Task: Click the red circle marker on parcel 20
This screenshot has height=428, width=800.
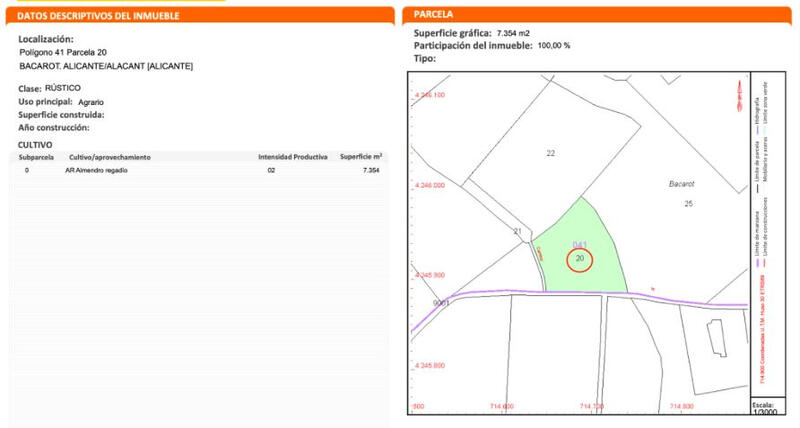Action: pos(580,259)
